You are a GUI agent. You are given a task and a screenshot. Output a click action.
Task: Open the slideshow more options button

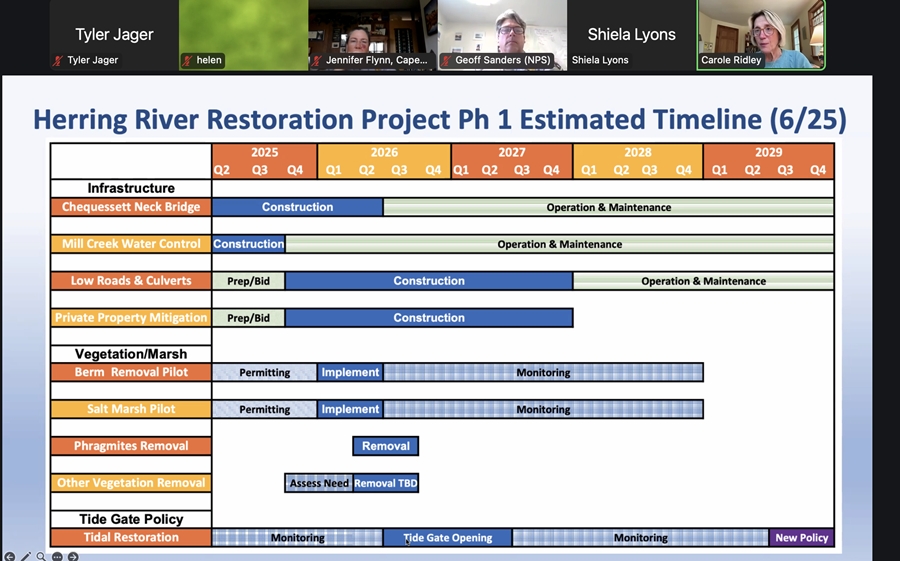tap(57, 556)
